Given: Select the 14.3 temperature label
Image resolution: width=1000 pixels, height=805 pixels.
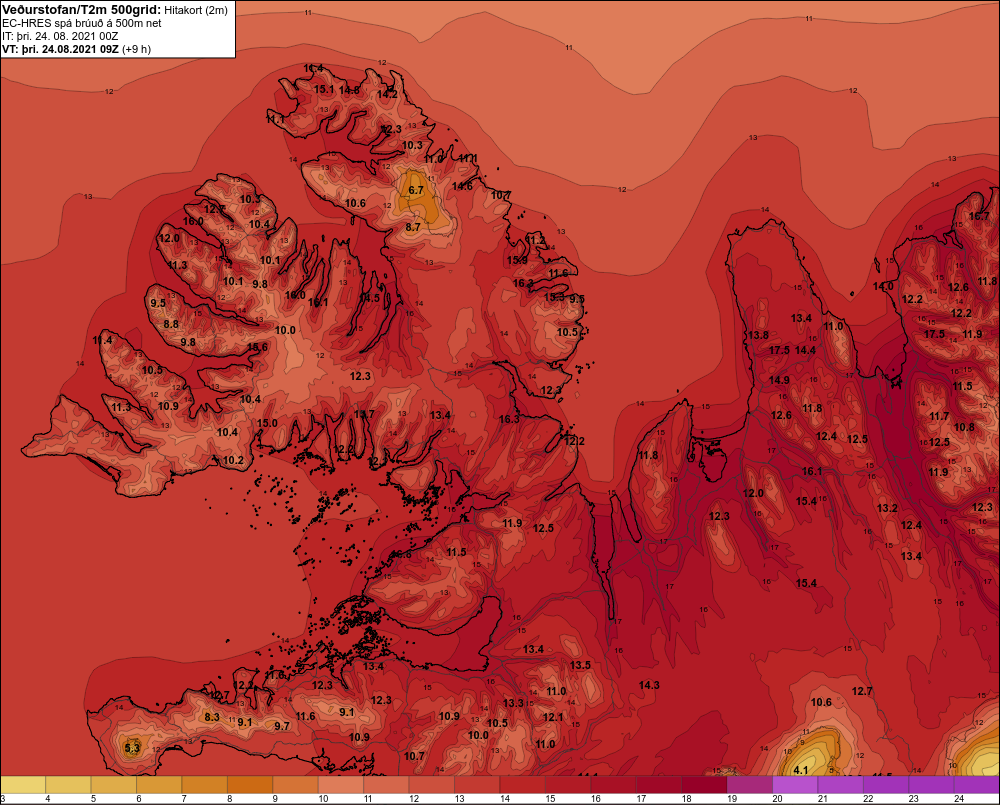Looking at the screenshot, I should [649, 685].
